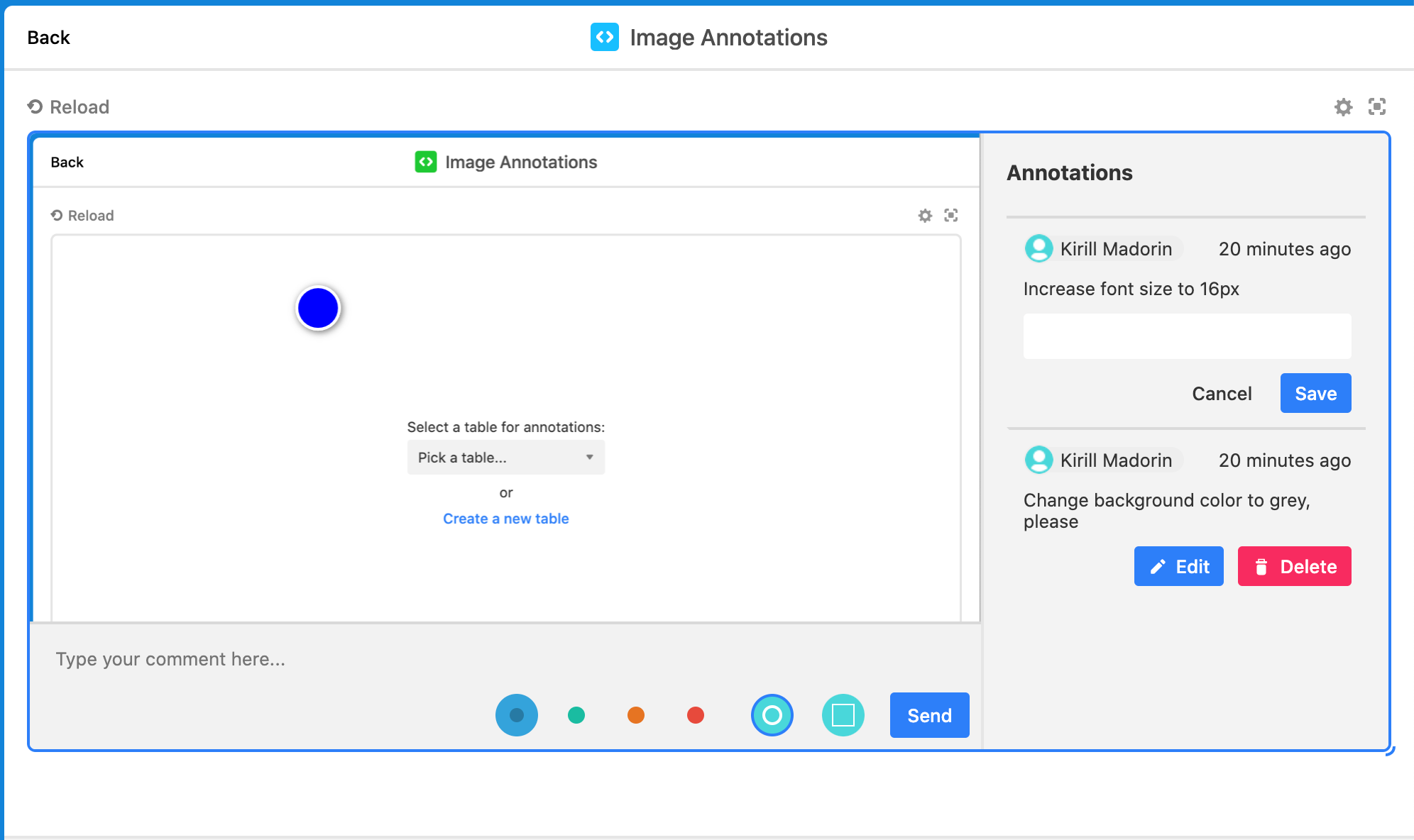1414x840 pixels.
Task: Click the green Image Annotations logo icon
Action: click(426, 162)
